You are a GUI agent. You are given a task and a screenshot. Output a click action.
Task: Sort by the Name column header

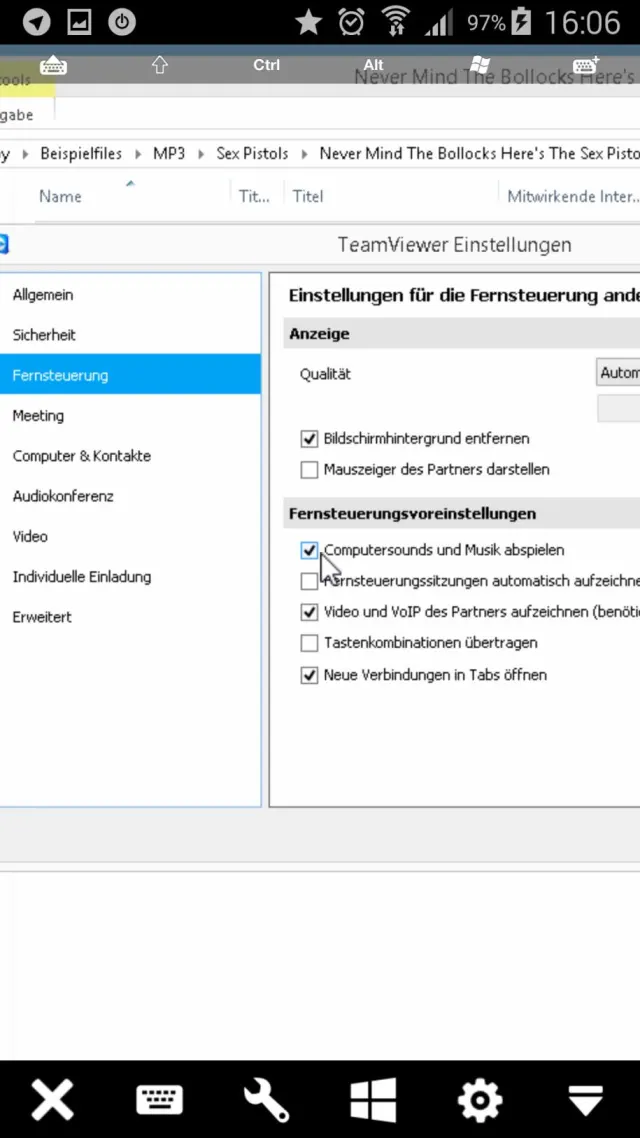coord(60,197)
